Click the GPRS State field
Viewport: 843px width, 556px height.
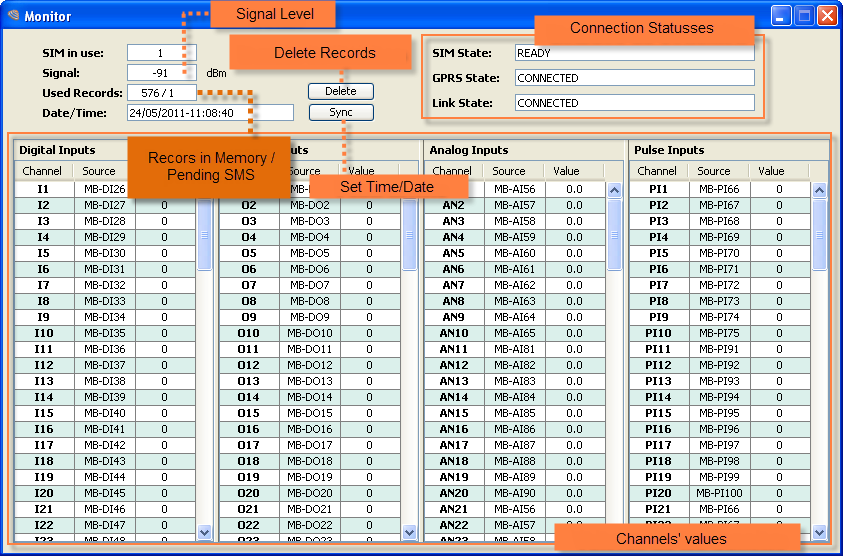[634, 78]
